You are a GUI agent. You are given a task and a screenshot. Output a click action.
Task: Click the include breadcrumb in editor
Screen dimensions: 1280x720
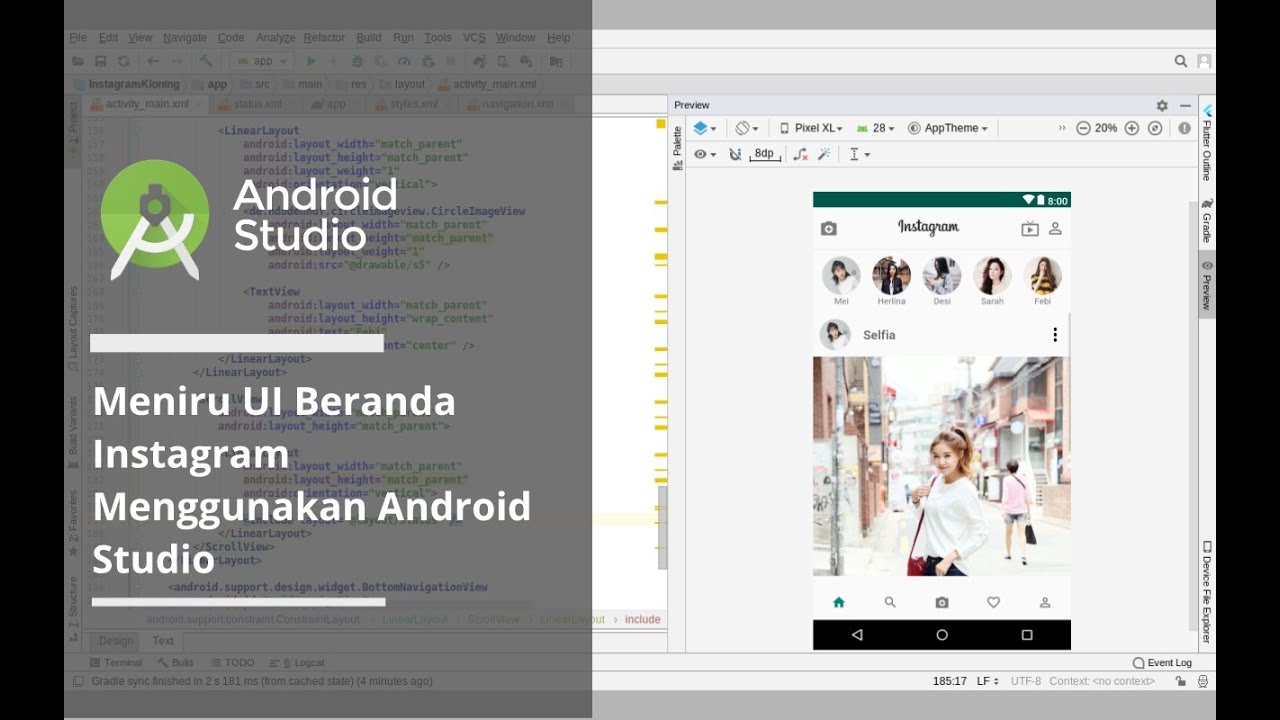point(643,620)
